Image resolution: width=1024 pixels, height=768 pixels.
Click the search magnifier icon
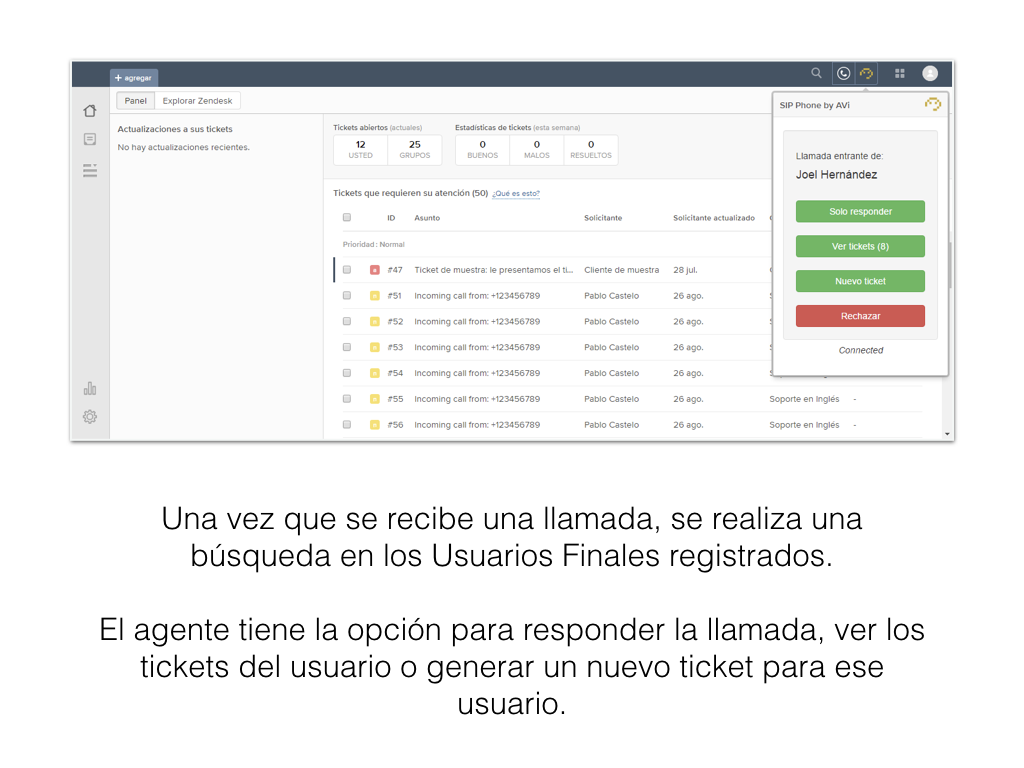click(817, 73)
